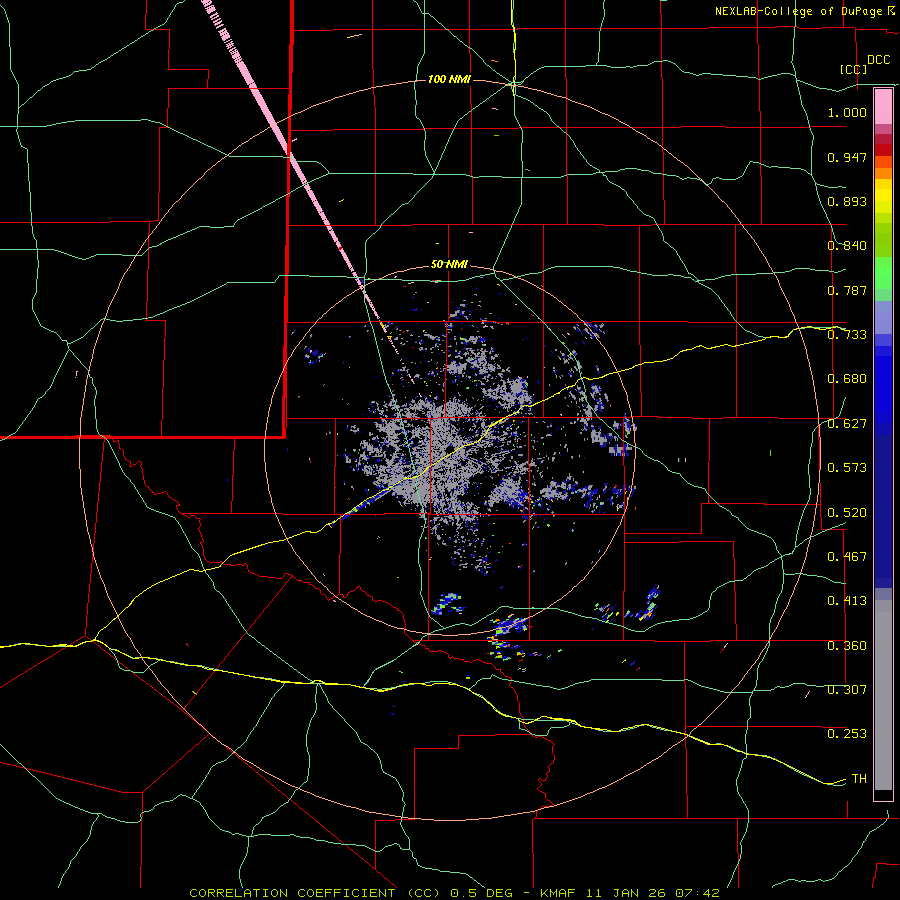This screenshot has height=900, width=900.
Task: Click the TH threshold label on the scale
Action: click(x=859, y=779)
